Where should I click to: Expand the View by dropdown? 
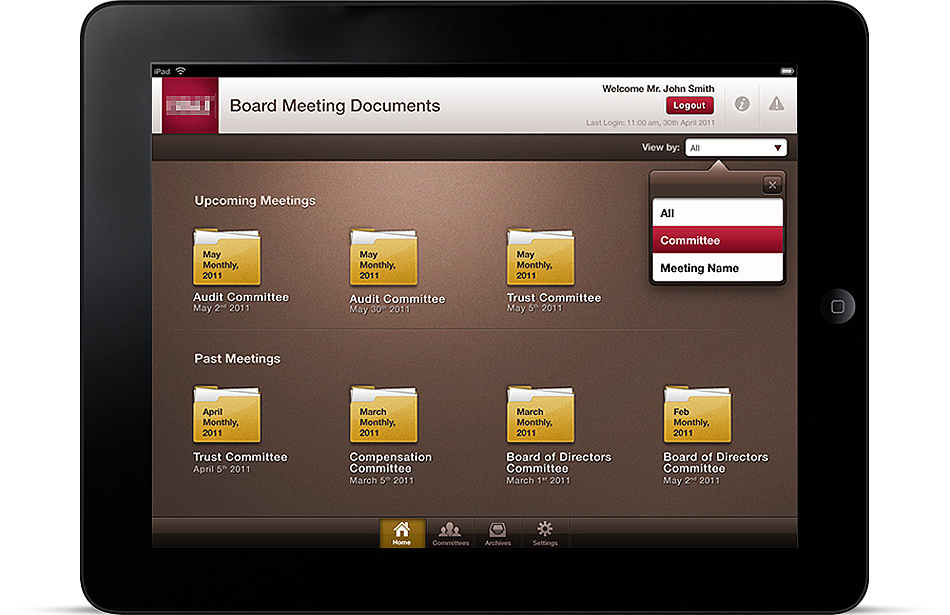click(x=736, y=148)
